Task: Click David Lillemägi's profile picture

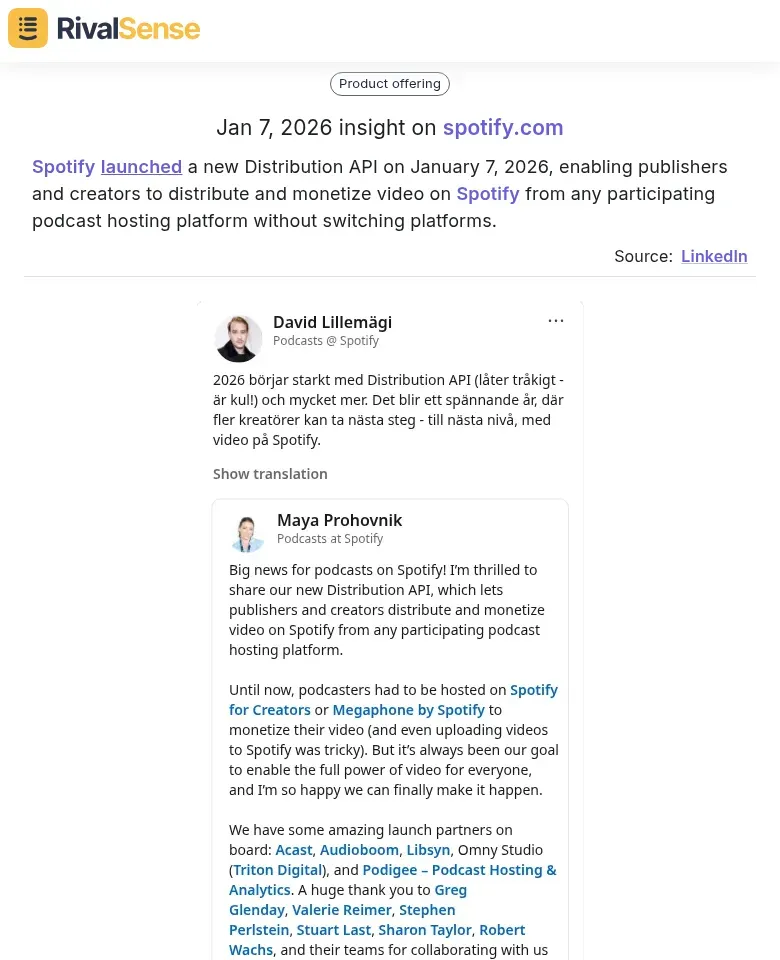Action: coord(238,338)
